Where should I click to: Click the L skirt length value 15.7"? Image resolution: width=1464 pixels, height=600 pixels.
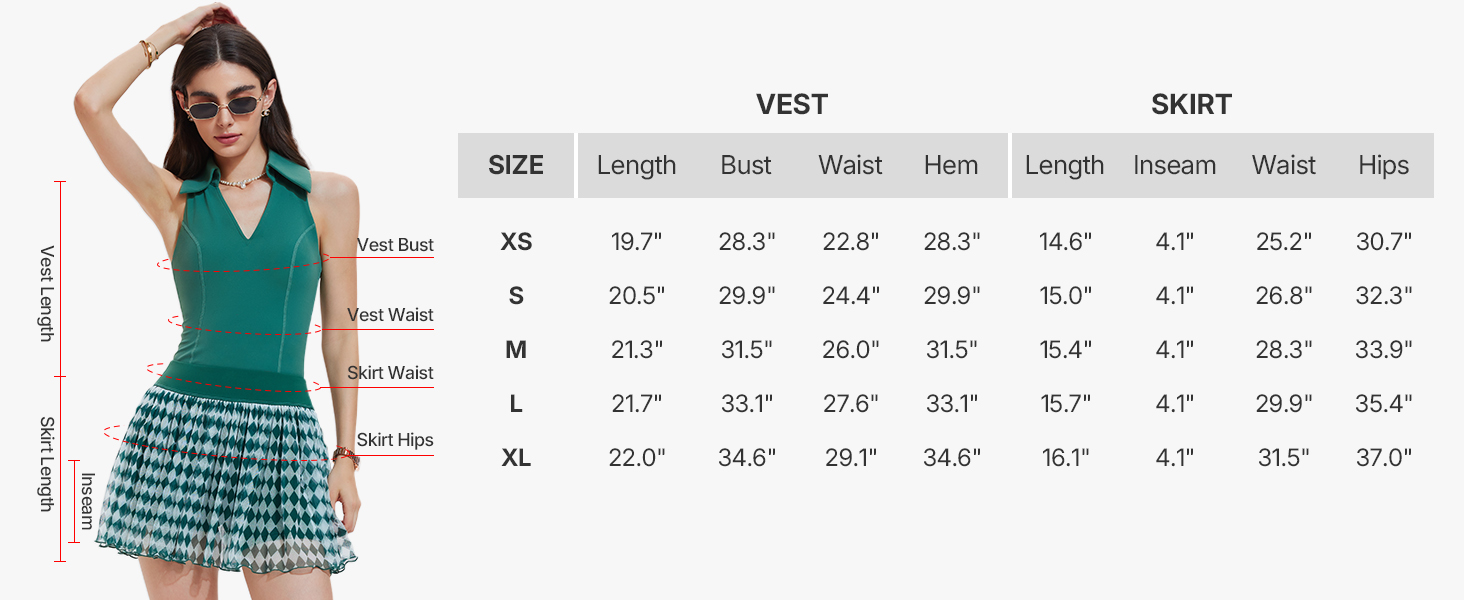(x=1065, y=404)
